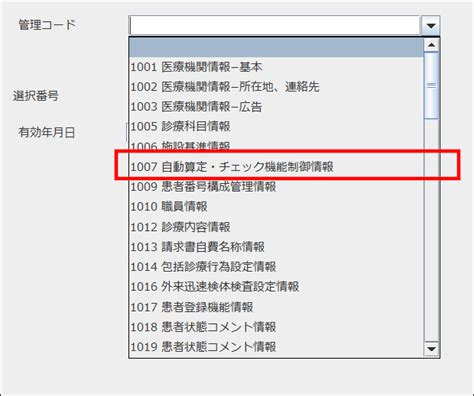Click the 管理コード combo box input field
474x396 pixels.
[275, 25]
